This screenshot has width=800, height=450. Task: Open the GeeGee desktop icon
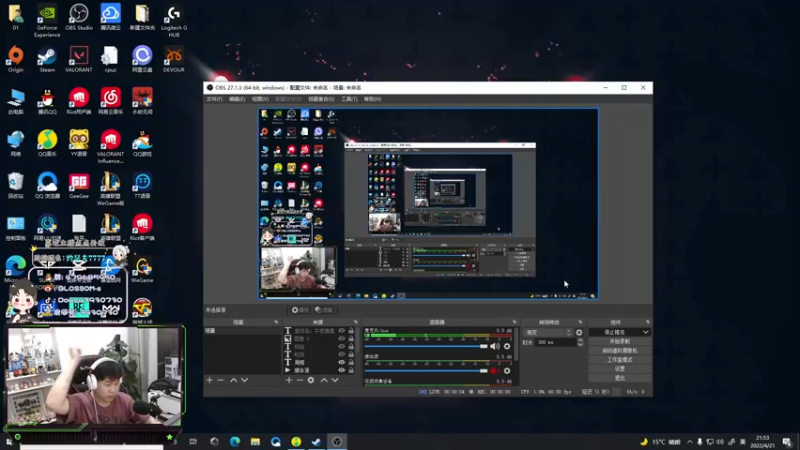point(79,186)
